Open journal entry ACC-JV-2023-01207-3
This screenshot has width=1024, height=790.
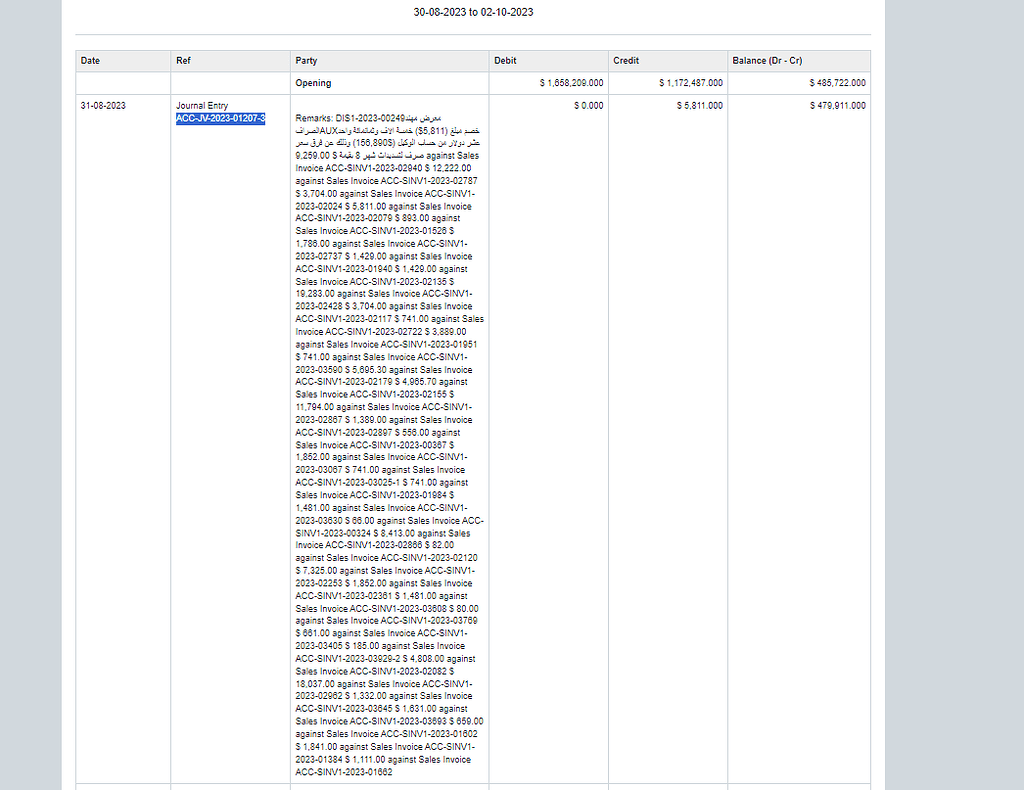tap(216, 118)
